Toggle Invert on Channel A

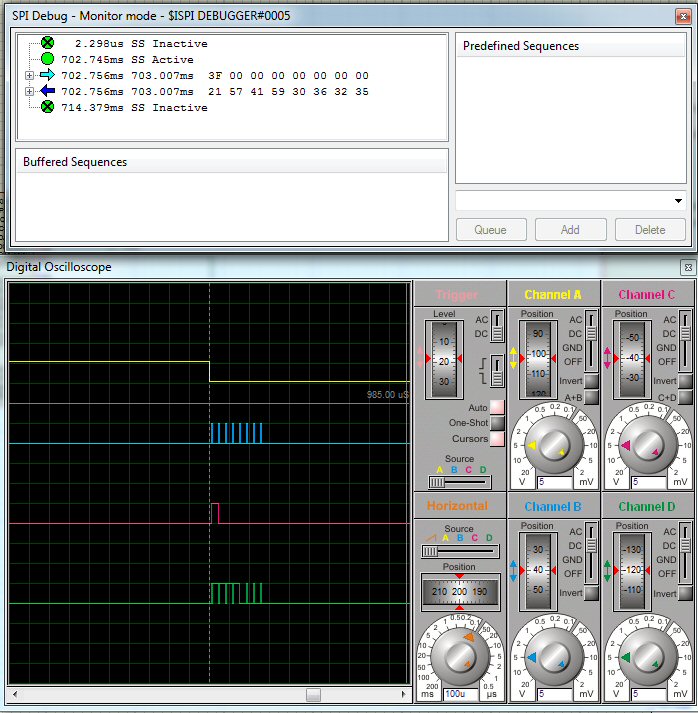point(592,381)
